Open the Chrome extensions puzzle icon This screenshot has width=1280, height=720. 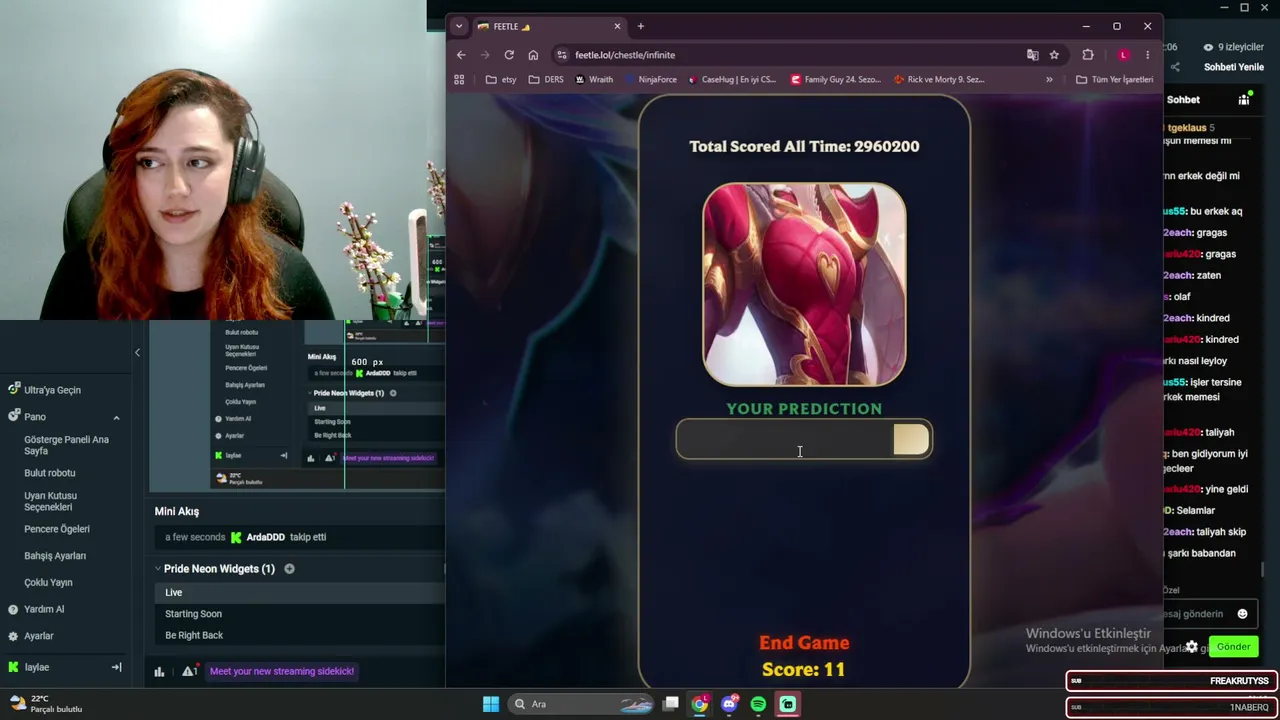(1088, 55)
